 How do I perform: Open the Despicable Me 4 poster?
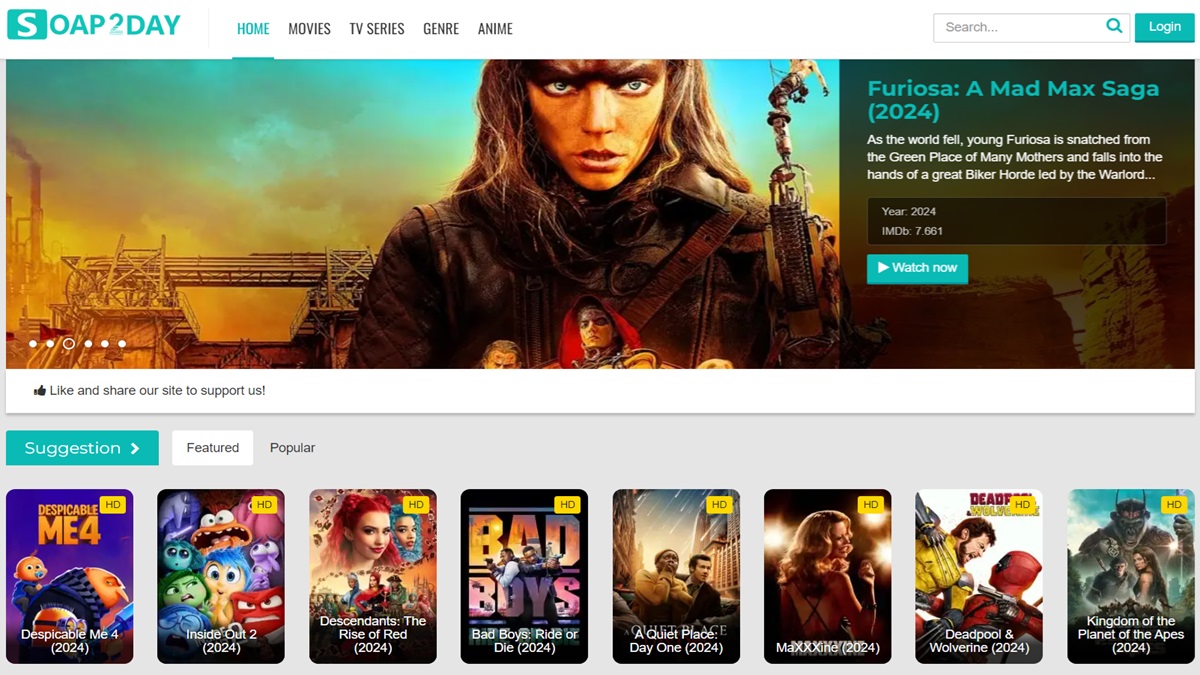point(70,576)
